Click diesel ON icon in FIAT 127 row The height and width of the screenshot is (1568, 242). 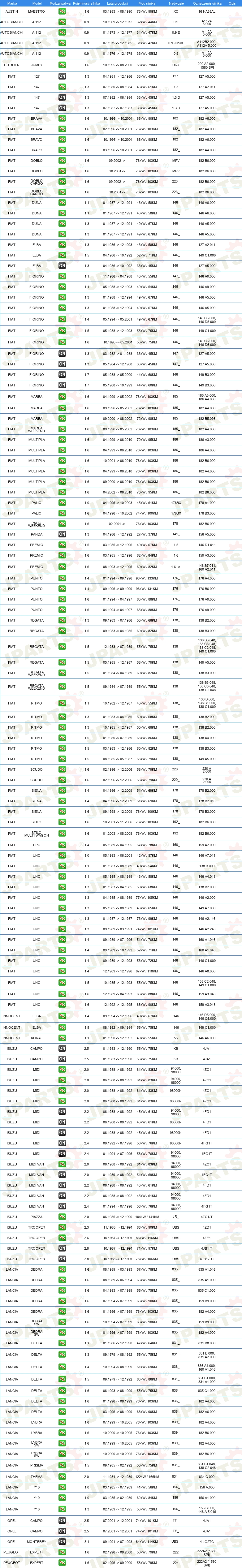[x=62, y=77]
